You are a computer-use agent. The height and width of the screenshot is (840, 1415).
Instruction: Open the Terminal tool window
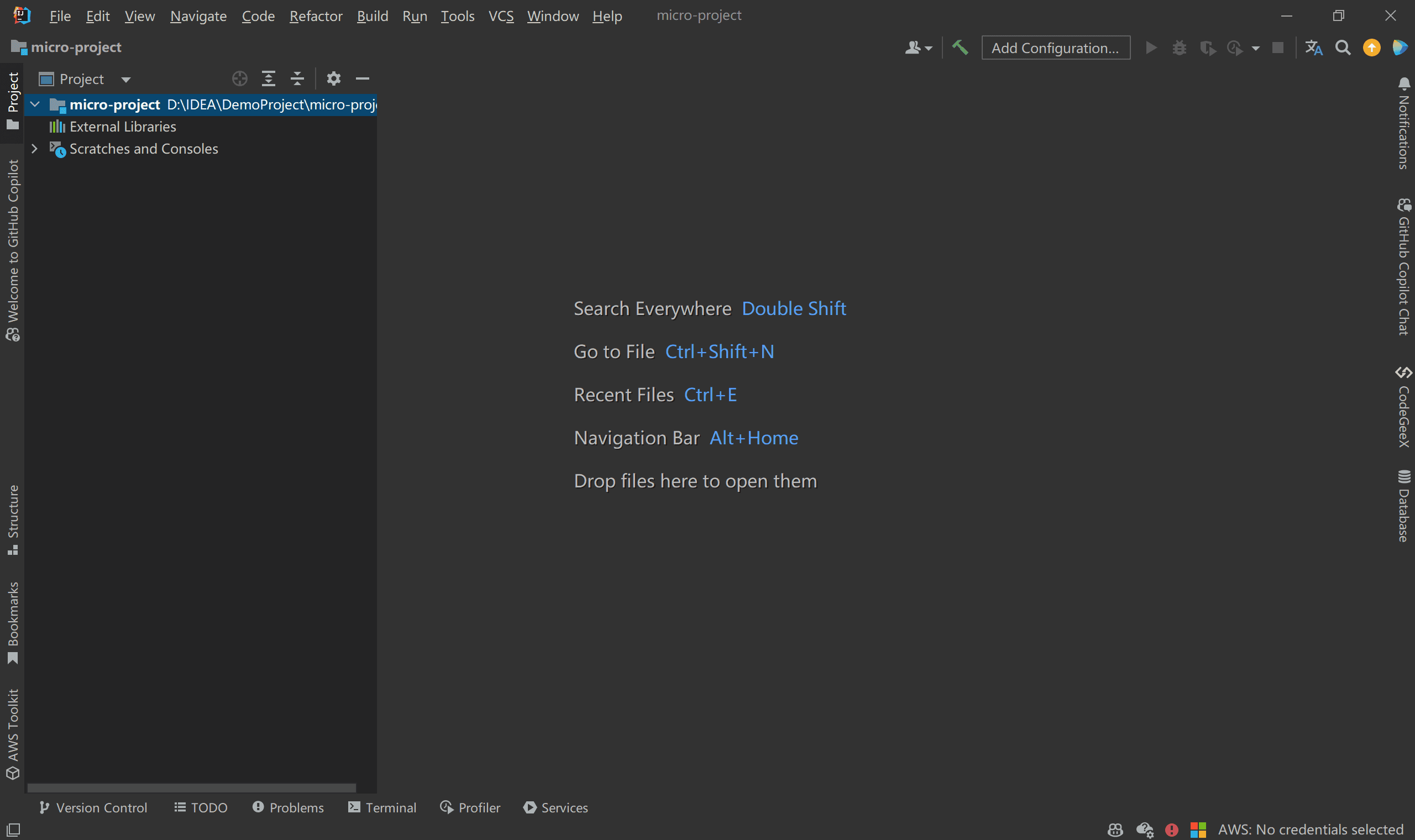pyautogui.click(x=382, y=808)
